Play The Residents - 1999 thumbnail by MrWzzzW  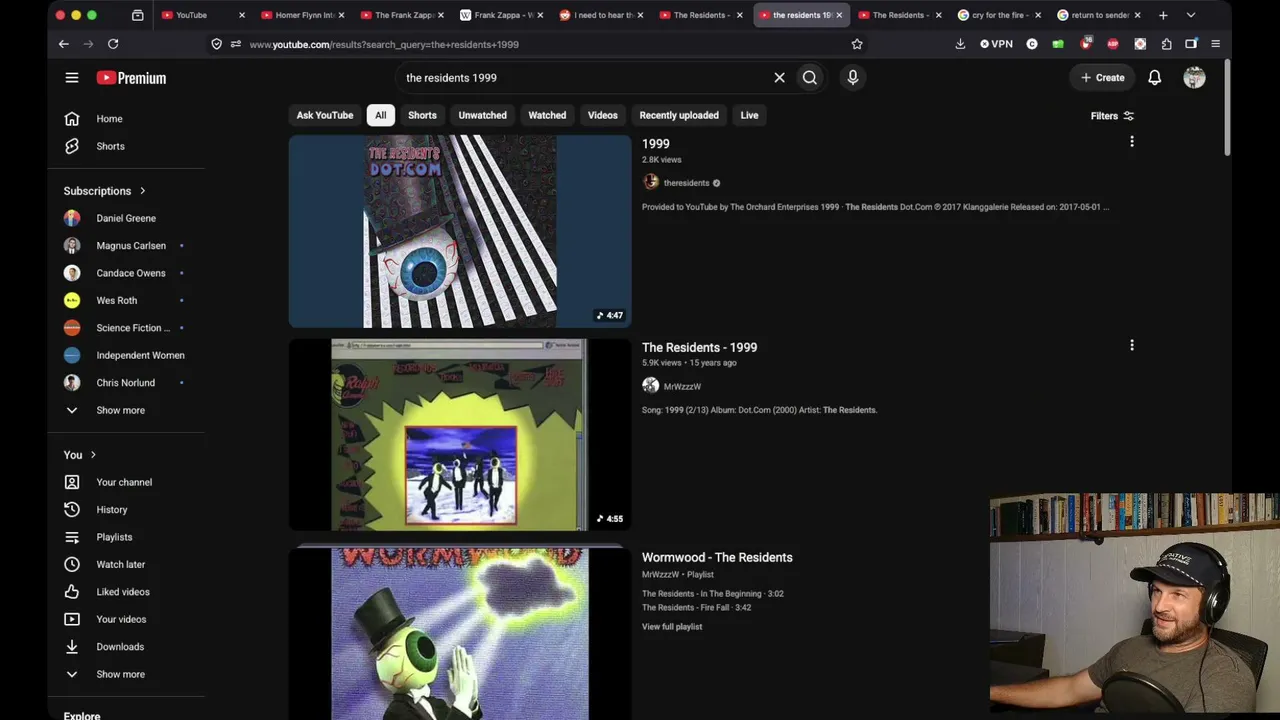coord(460,435)
